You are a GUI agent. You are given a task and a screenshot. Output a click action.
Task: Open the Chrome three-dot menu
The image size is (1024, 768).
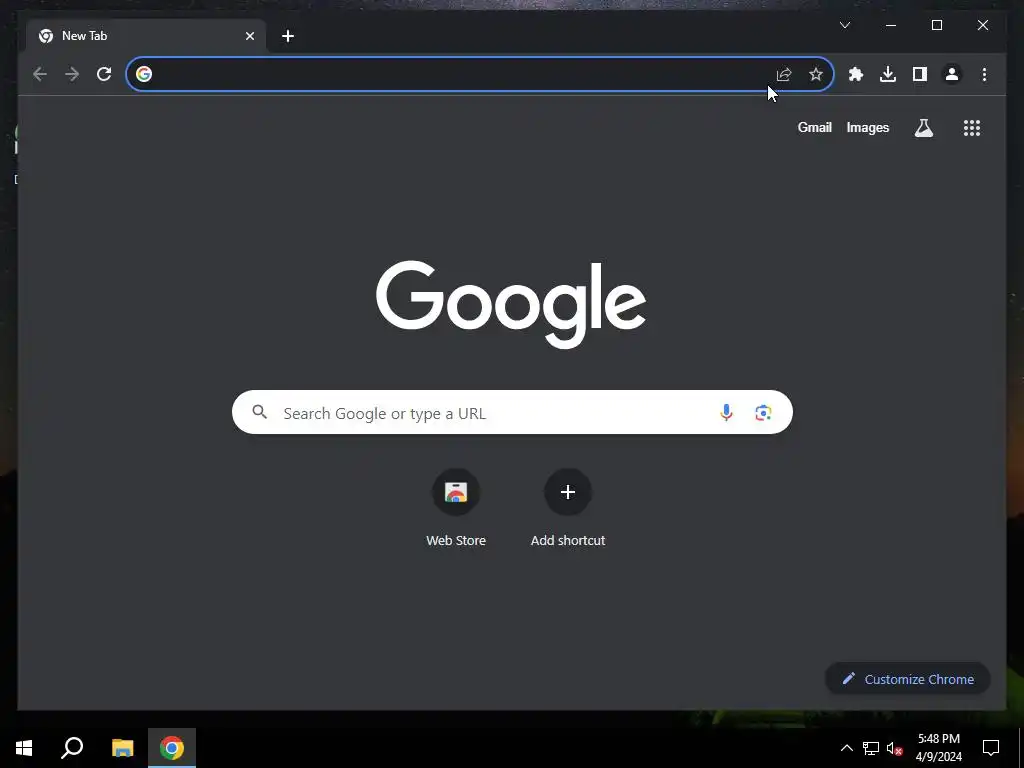984,74
